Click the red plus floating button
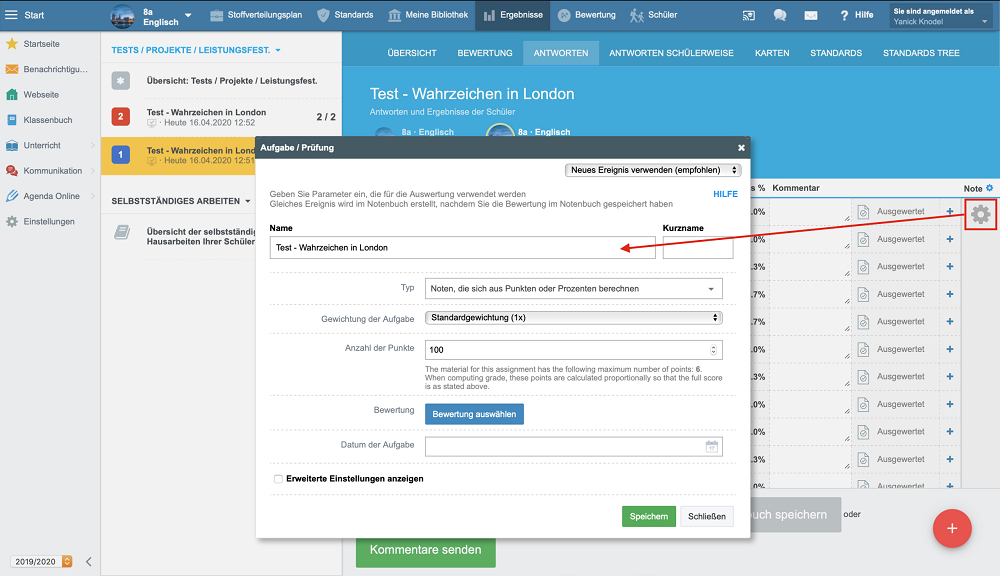Image resolution: width=1000 pixels, height=576 pixels. click(952, 528)
